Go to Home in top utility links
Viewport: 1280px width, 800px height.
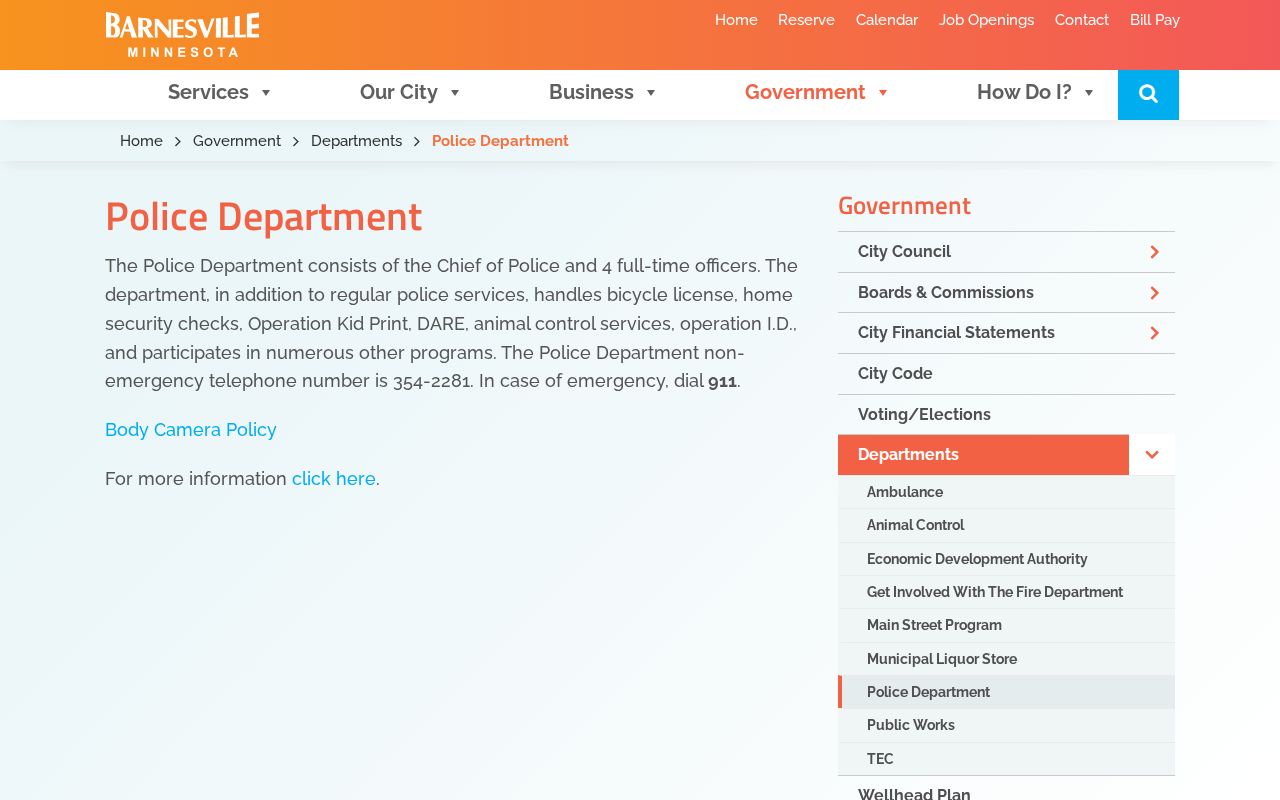(736, 20)
